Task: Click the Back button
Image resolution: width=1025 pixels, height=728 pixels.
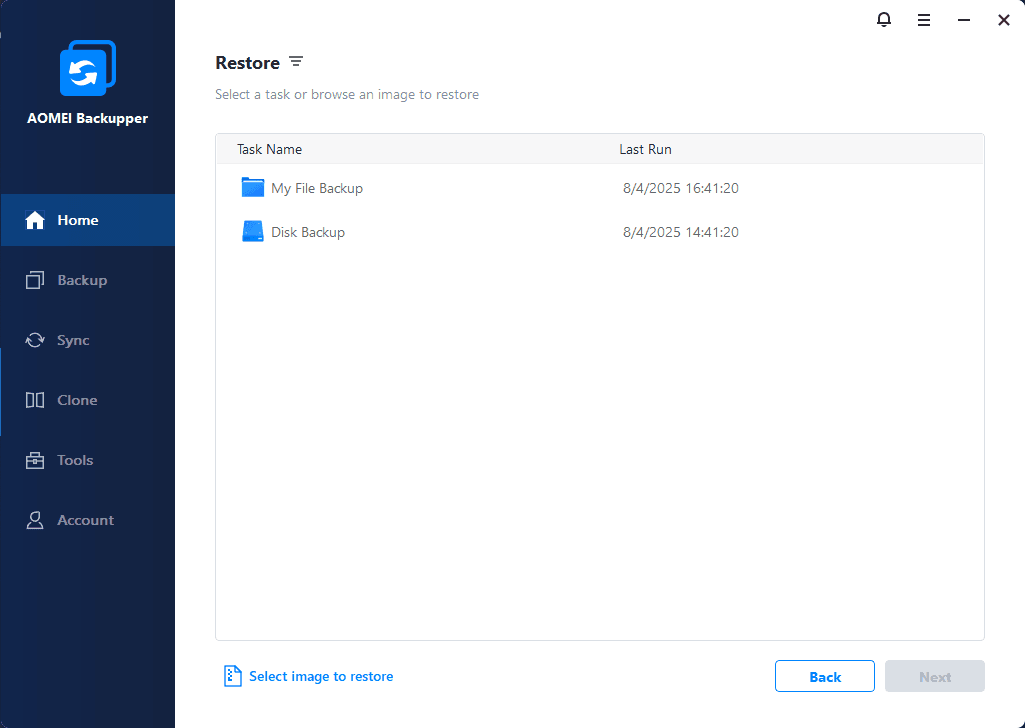Action: [x=825, y=676]
